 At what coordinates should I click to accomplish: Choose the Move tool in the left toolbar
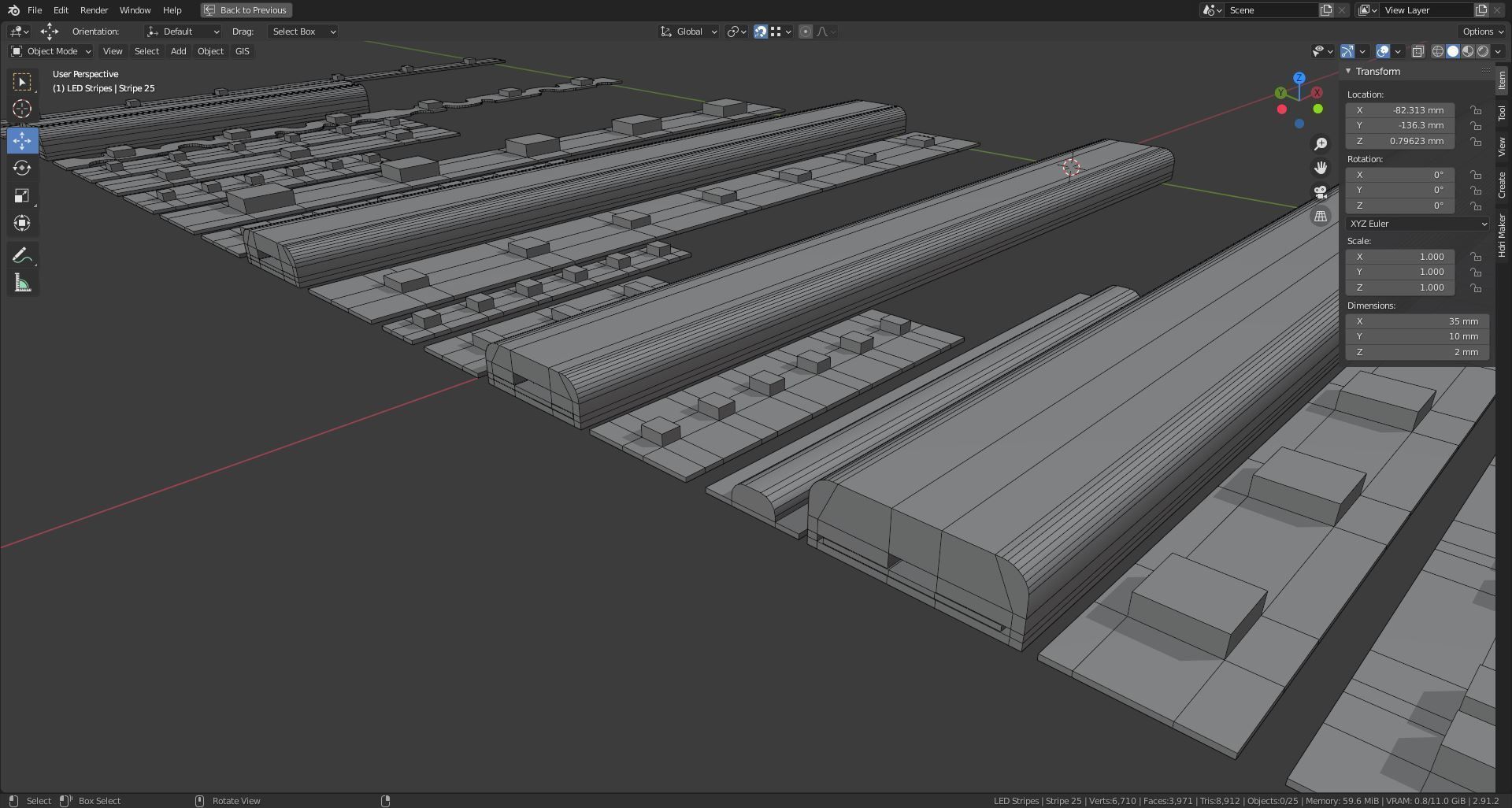tap(22, 140)
